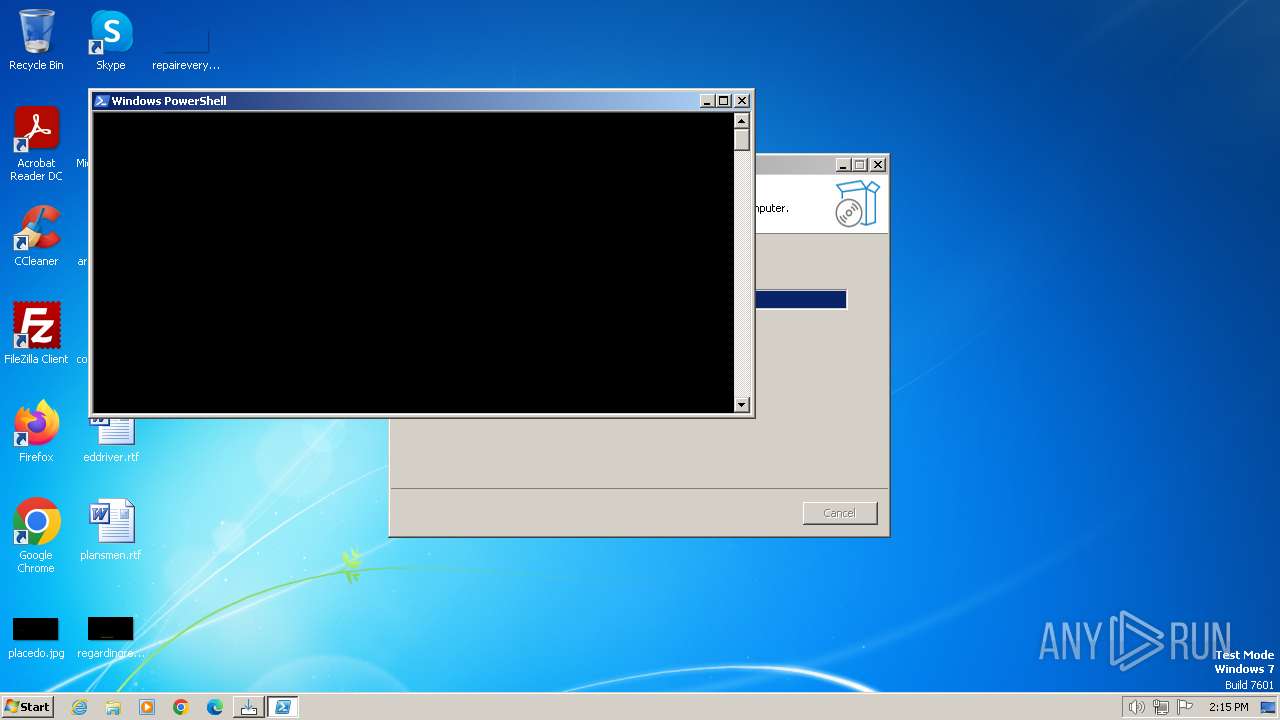Maximize the PowerShell window

pyautogui.click(x=724, y=101)
